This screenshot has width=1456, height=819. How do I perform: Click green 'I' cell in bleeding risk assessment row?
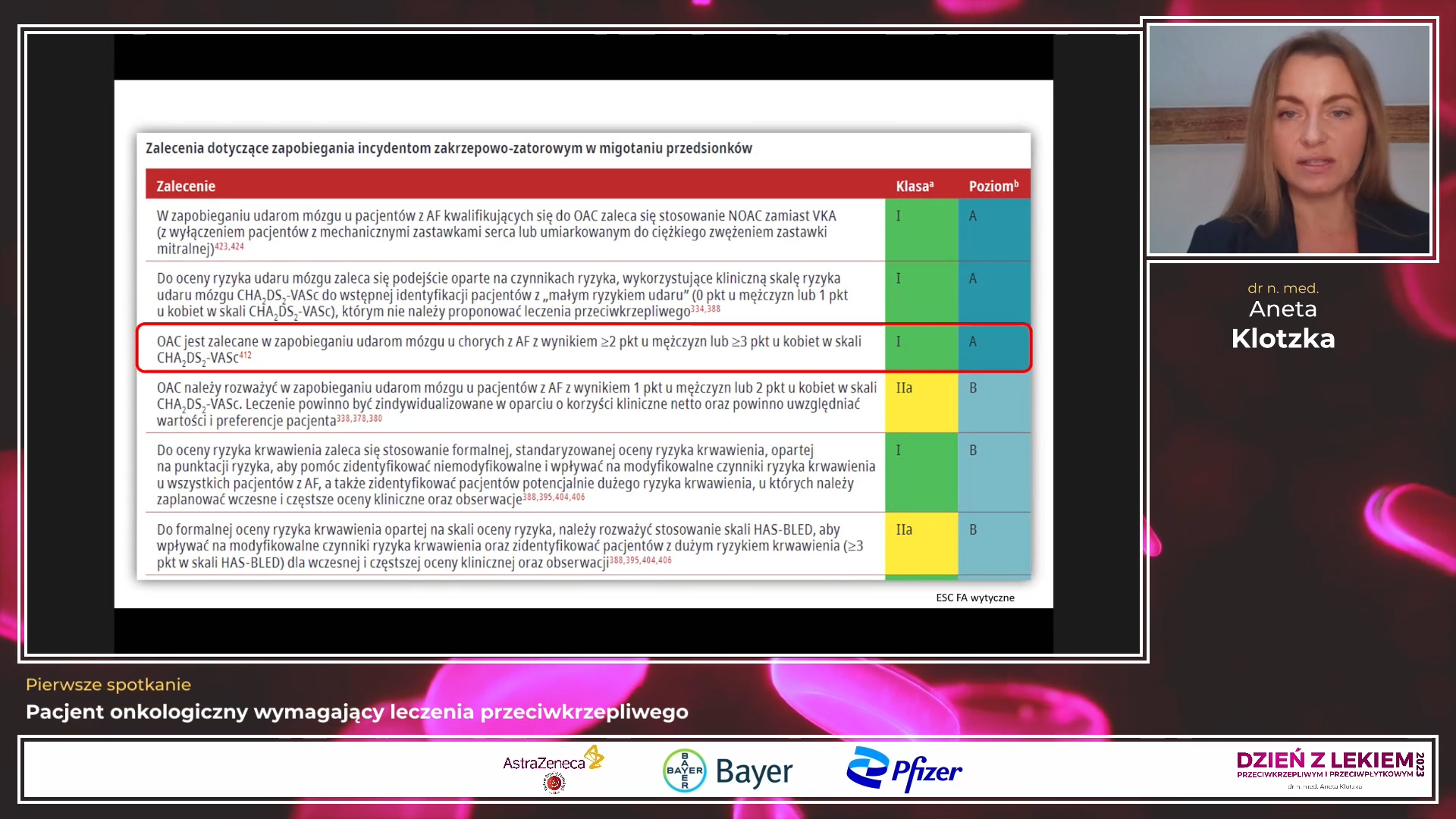pos(921,472)
